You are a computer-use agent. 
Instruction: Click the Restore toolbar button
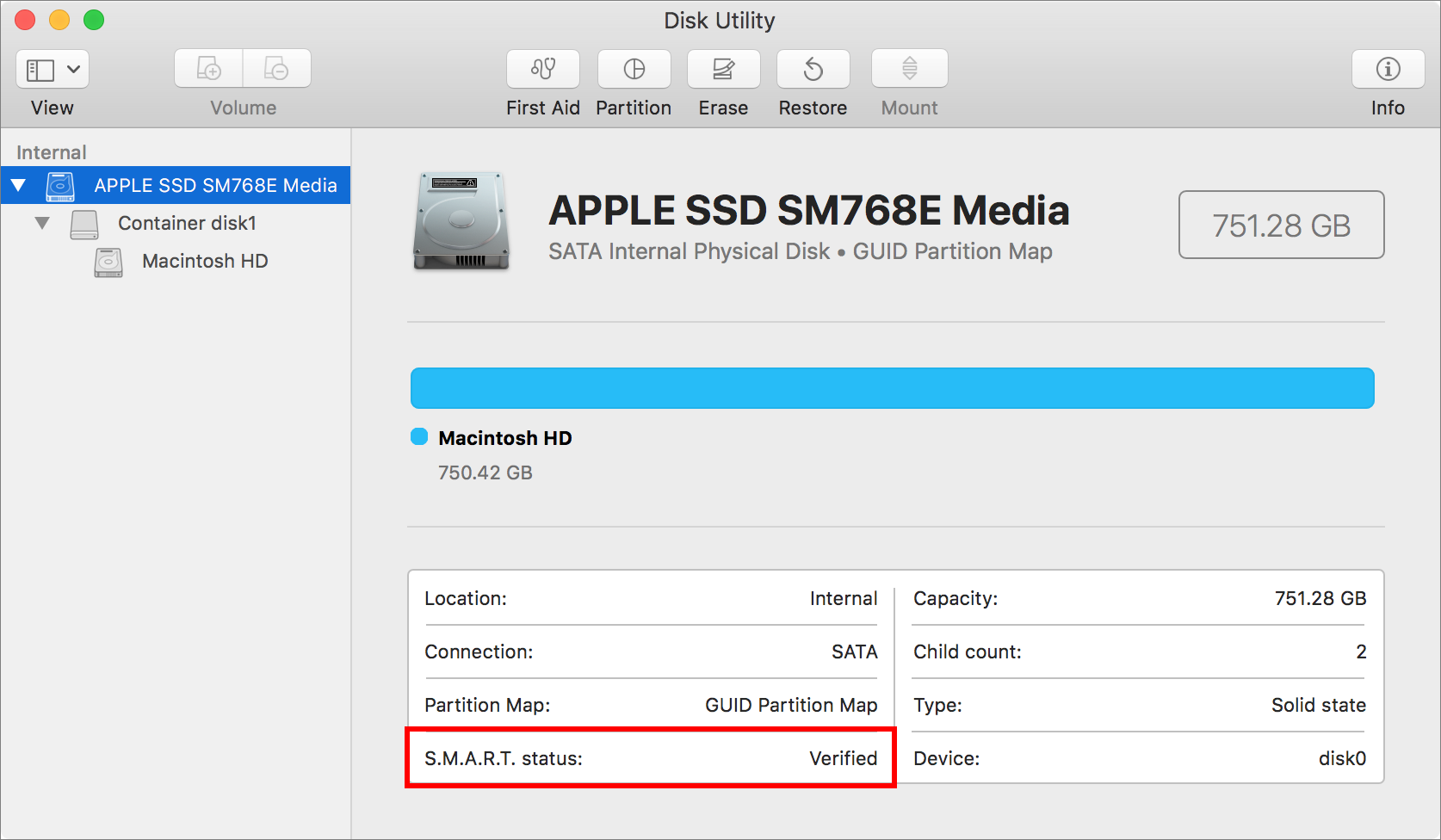(x=813, y=69)
